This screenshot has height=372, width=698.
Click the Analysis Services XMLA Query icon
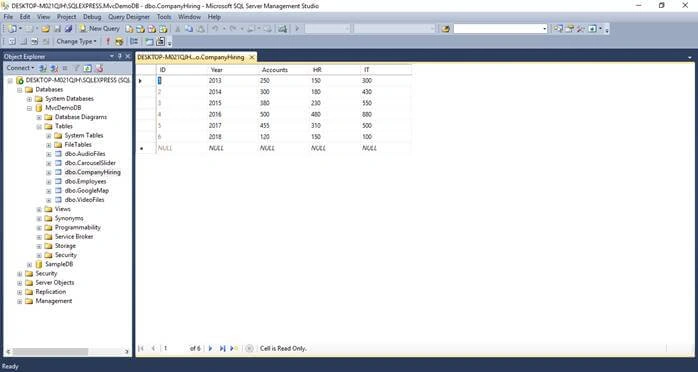[x=163, y=28]
